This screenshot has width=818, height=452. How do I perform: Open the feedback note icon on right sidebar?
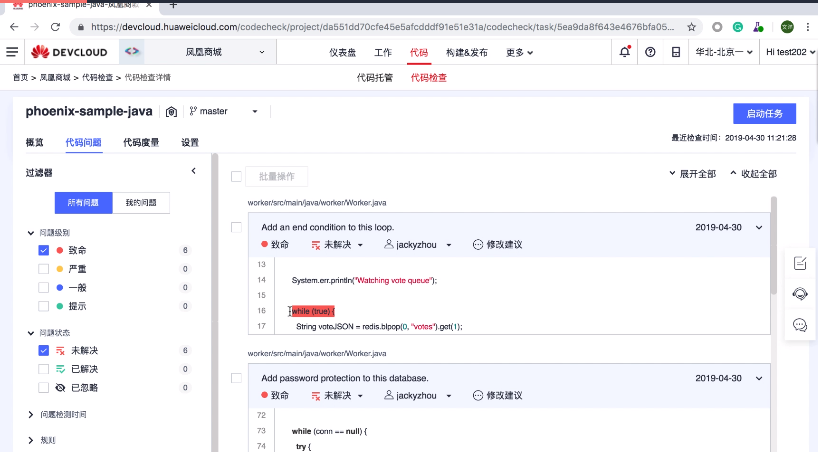[800, 264]
